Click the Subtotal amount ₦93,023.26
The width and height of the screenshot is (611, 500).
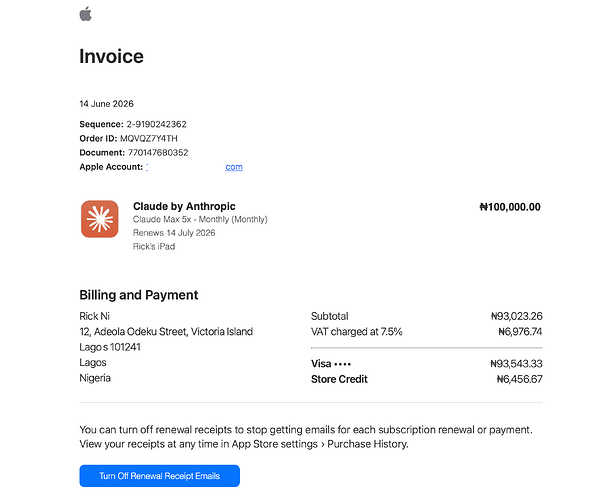click(x=517, y=316)
